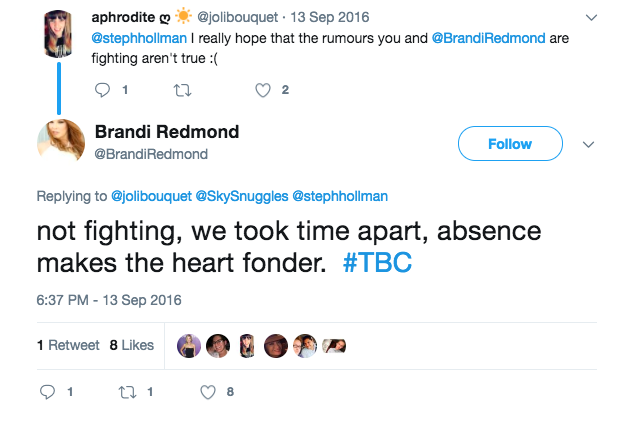Open Brandi Redmond's profile picture
Screen dimensions: 631x431
click(61, 142)
